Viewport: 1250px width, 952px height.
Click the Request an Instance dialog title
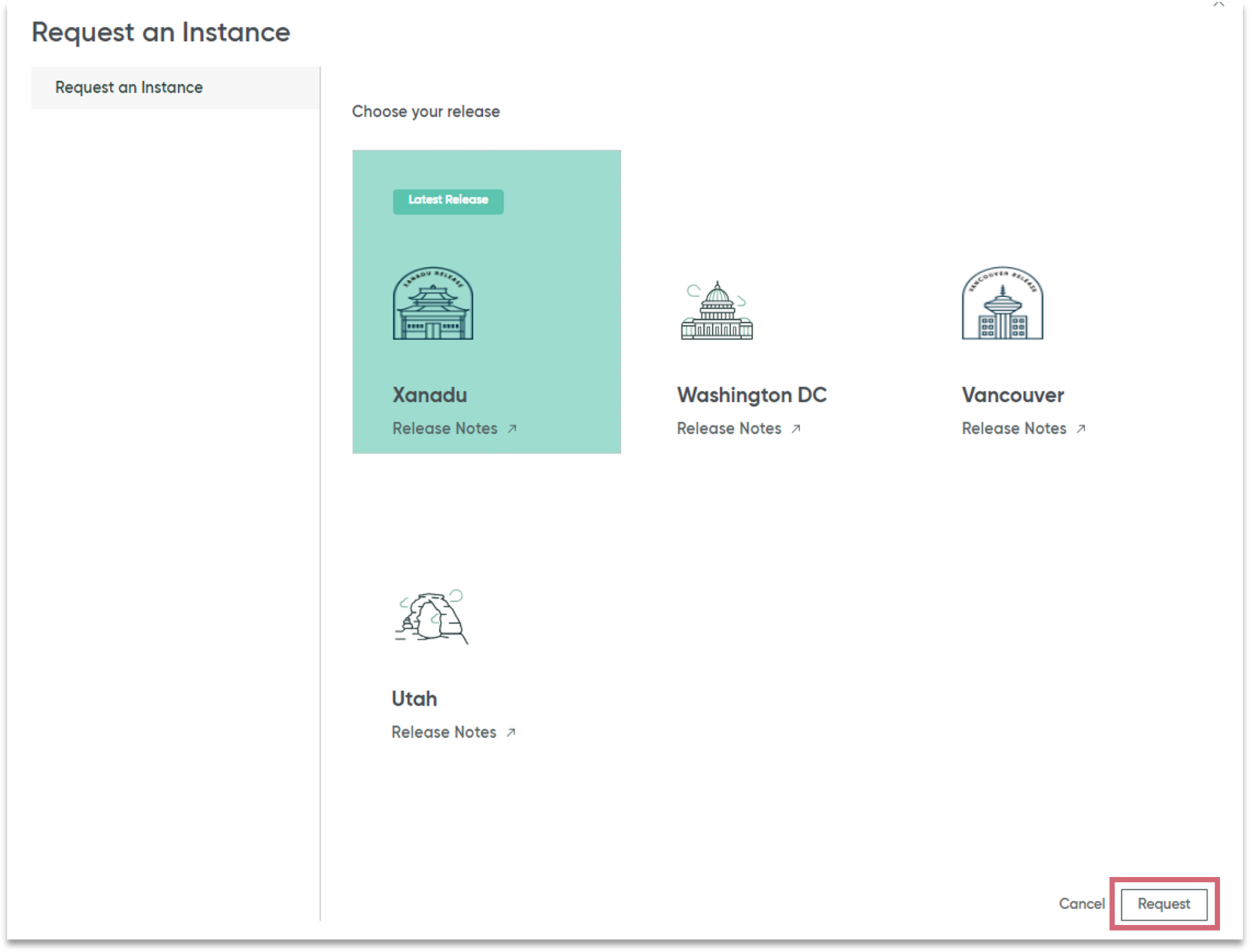[x=161, y=32]
